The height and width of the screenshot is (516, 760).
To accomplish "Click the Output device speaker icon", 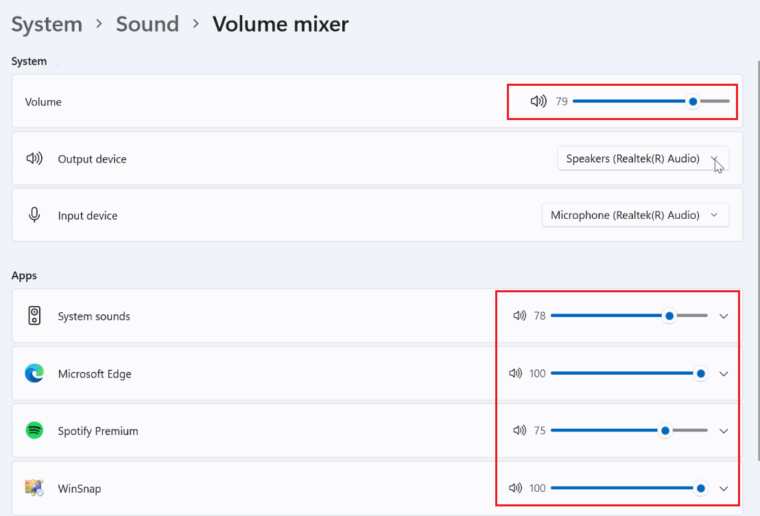I will coord(34,158).
